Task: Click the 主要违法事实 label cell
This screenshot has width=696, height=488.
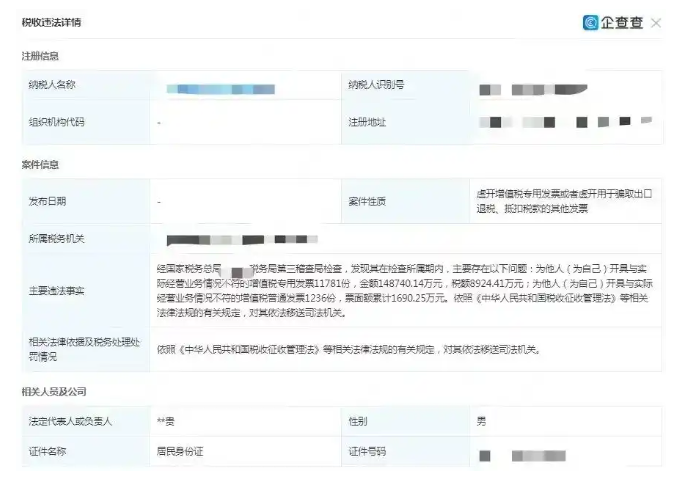Action: point(86,291)
